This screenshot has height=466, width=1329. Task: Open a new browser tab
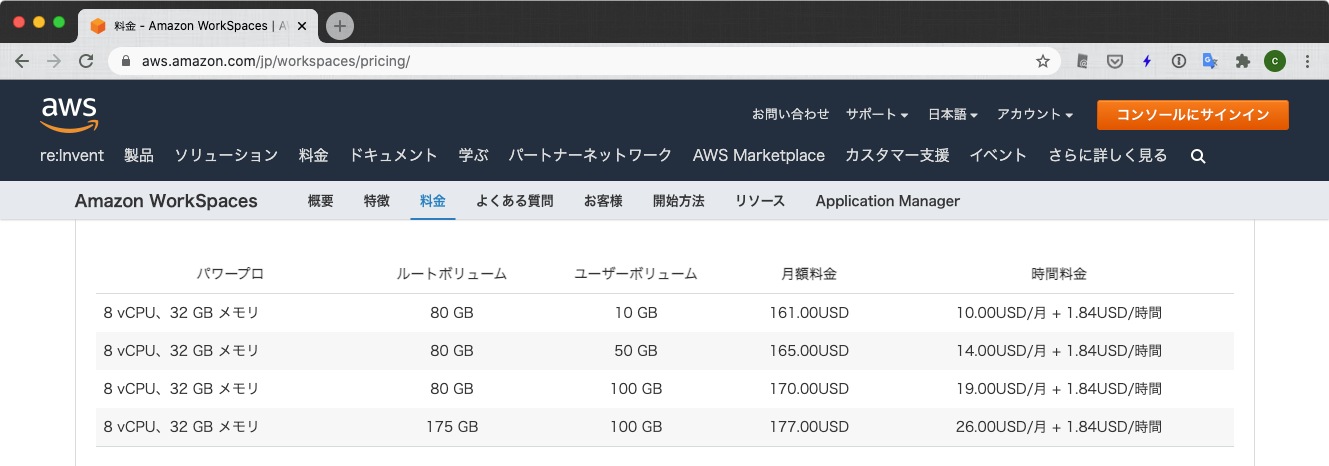tap(340, 26)
